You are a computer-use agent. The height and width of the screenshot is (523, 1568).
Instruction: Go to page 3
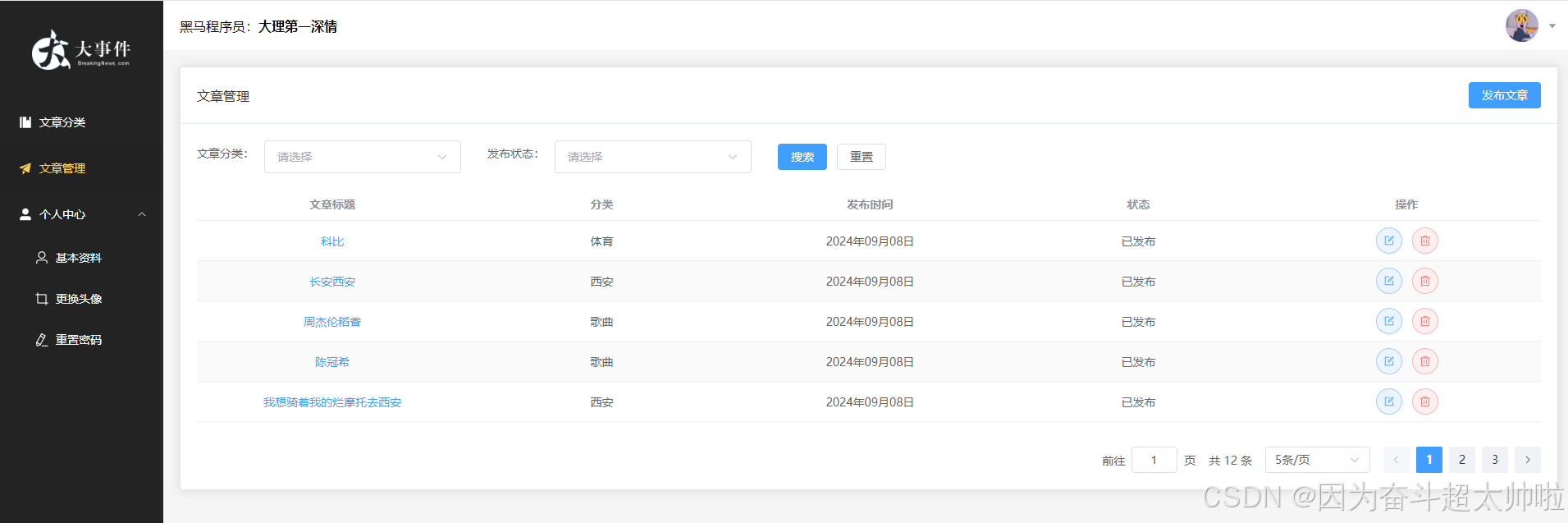tap(1495, 460)
